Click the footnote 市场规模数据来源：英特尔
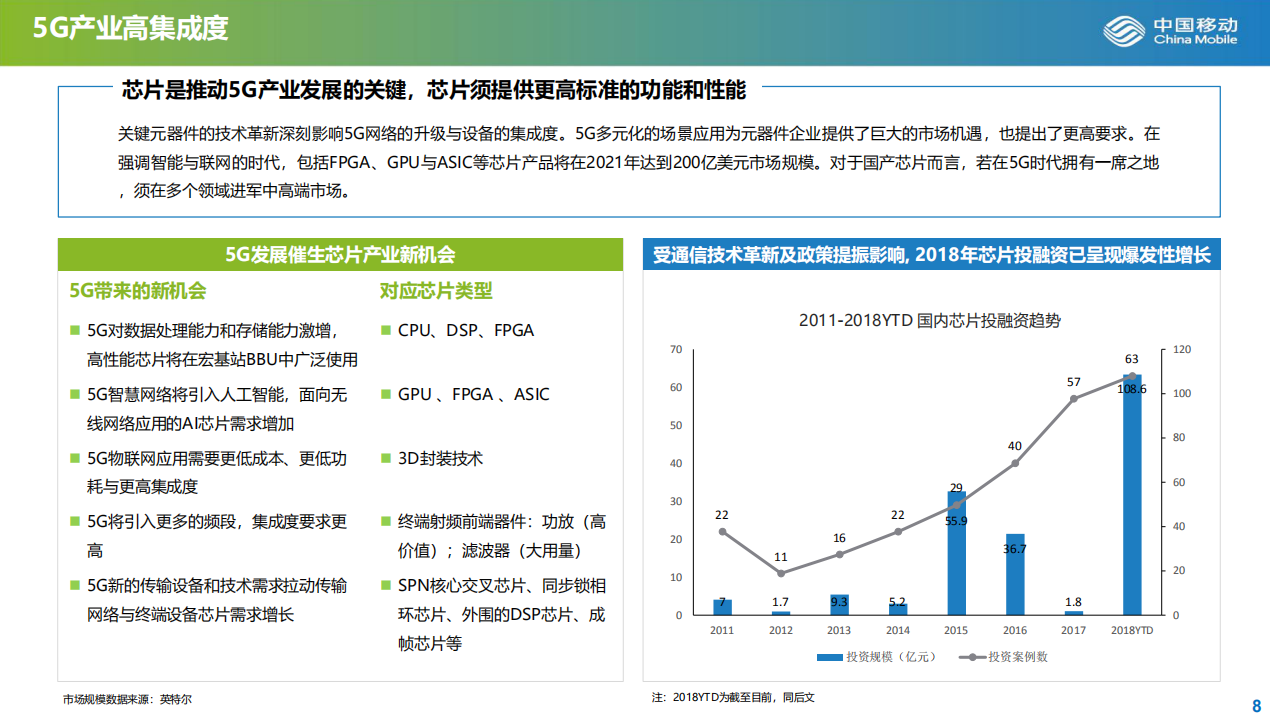Screen dimensions: 1270x714 (126, 698)
